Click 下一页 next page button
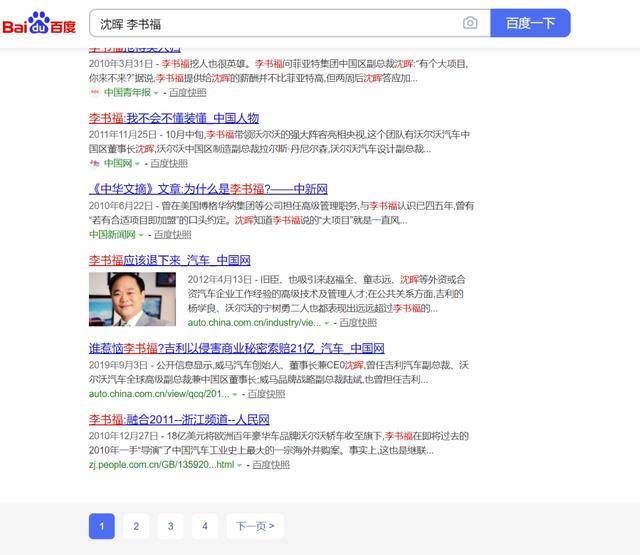The image size is (640, 555). click(x=255, y=526)
